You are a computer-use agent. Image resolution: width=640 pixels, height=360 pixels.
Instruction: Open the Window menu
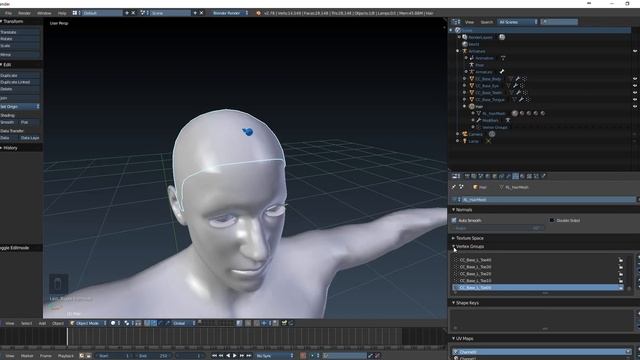click(x=44, y=13)
